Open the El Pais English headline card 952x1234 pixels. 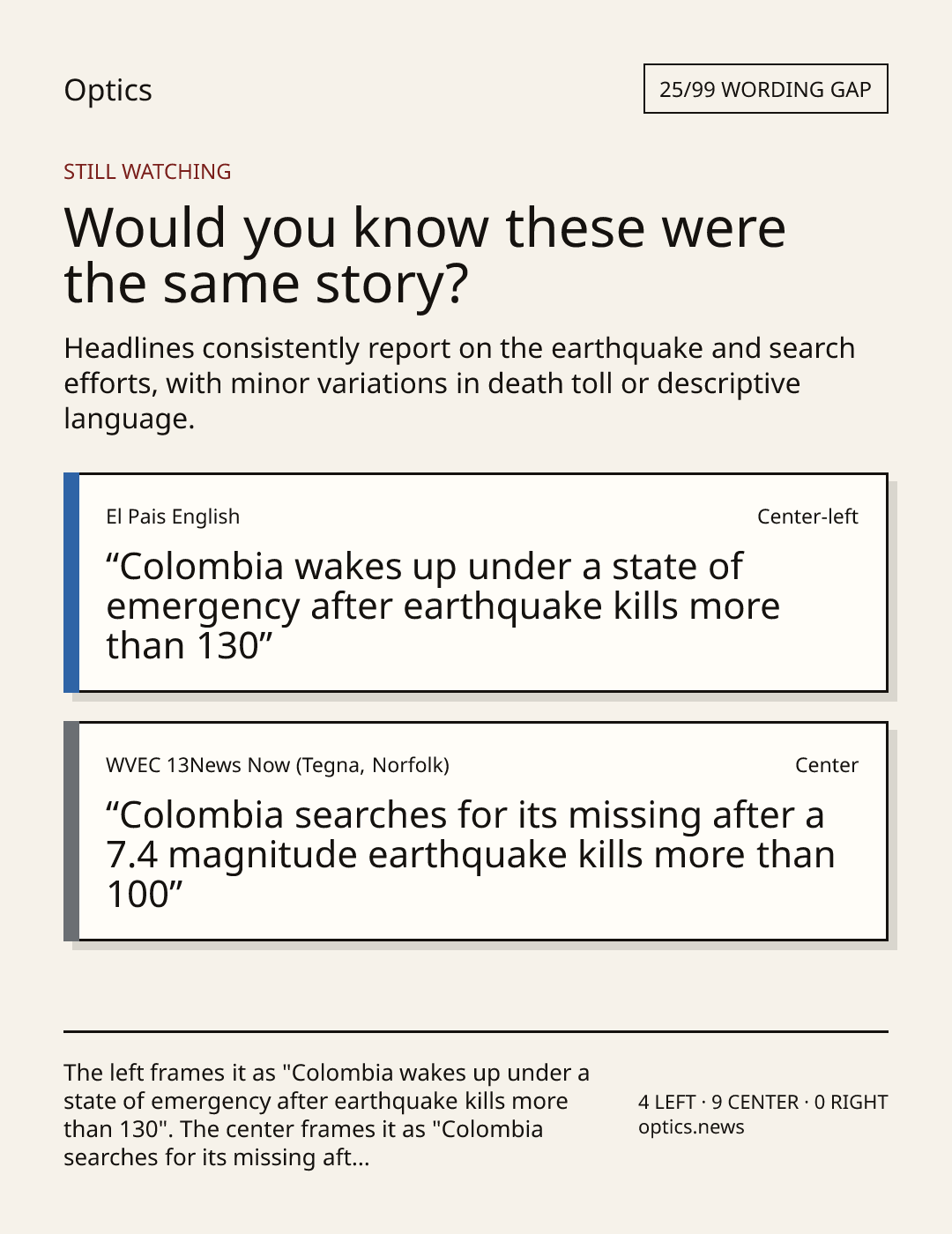[475, 583]
